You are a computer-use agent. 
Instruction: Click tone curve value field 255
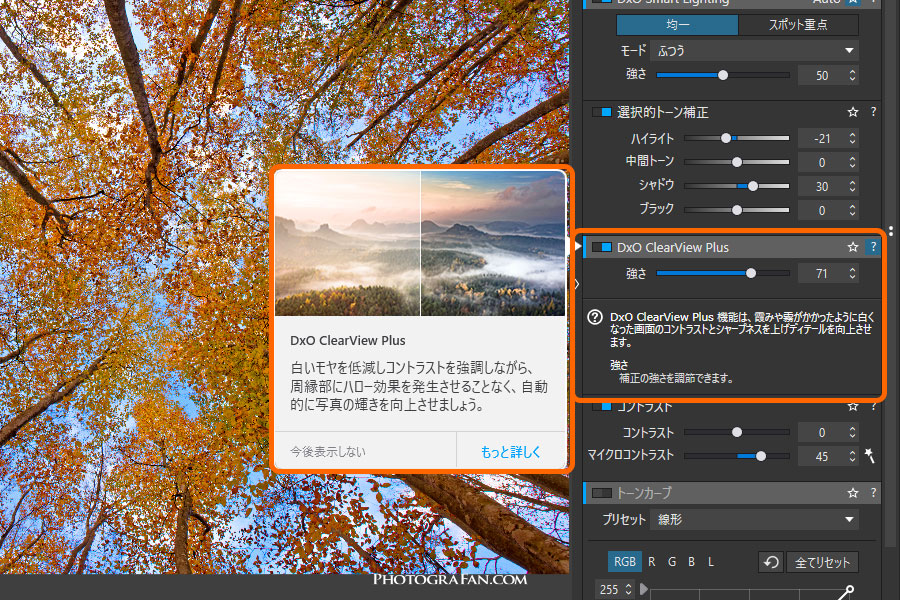(609, 590)
